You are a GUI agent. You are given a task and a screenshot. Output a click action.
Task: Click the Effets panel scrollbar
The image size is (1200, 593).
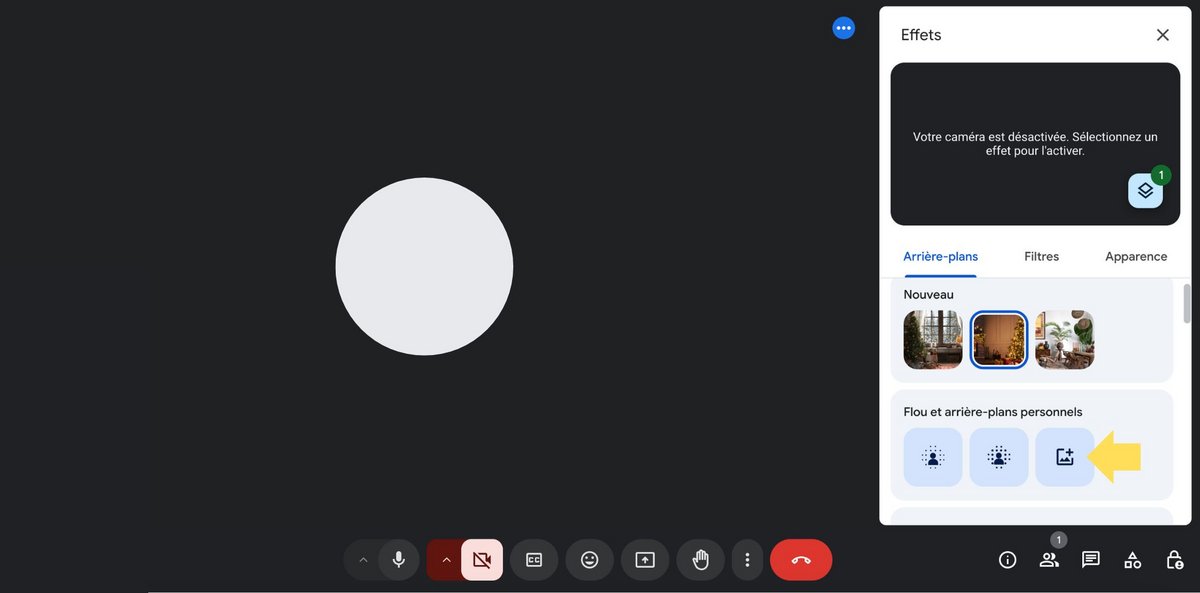pos(1187,304)
